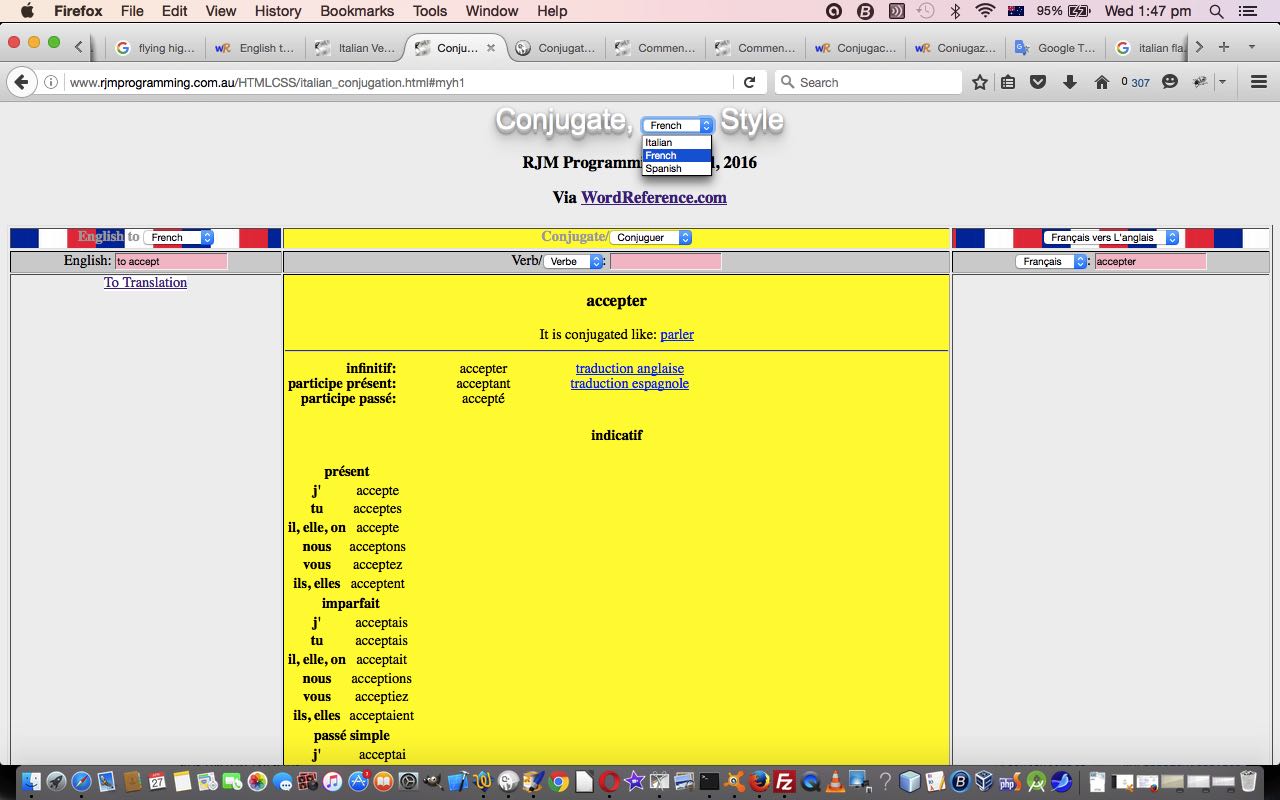Reload the current page
Viewport: 1280px width, 800px height.
pyautogui.click(x=749, y=82)
